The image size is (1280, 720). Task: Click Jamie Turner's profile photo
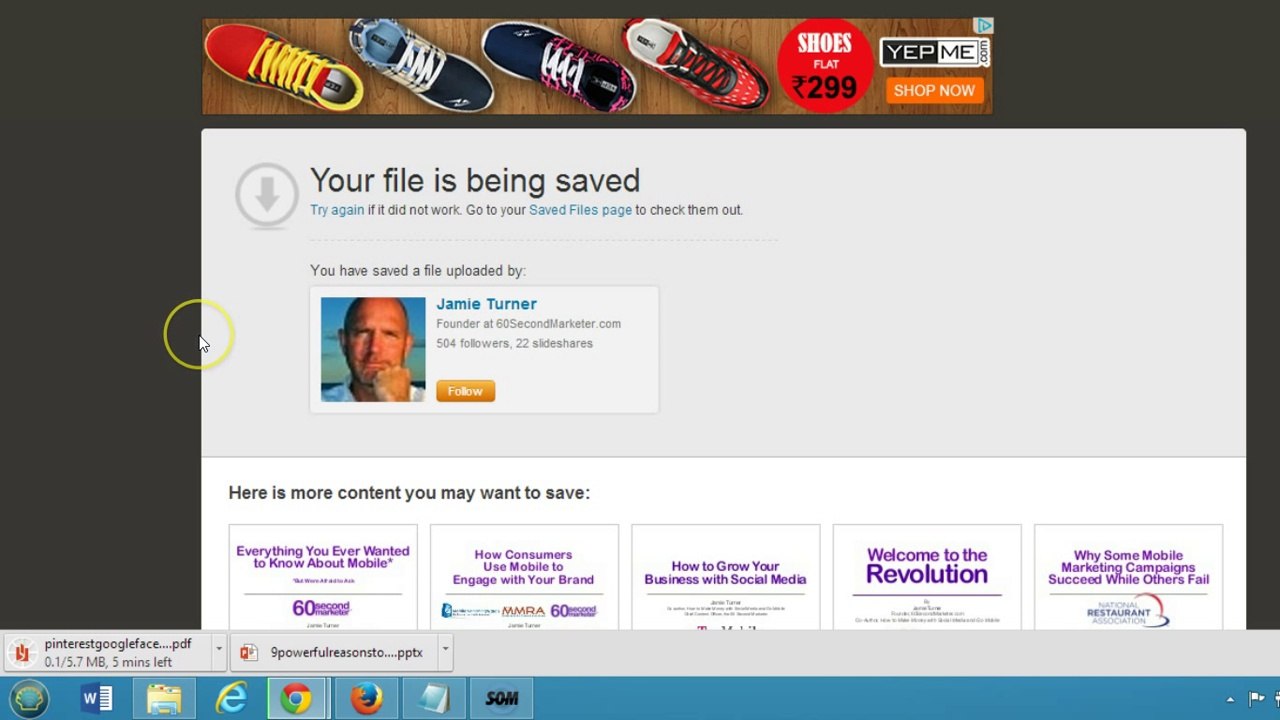click(373, 349)
